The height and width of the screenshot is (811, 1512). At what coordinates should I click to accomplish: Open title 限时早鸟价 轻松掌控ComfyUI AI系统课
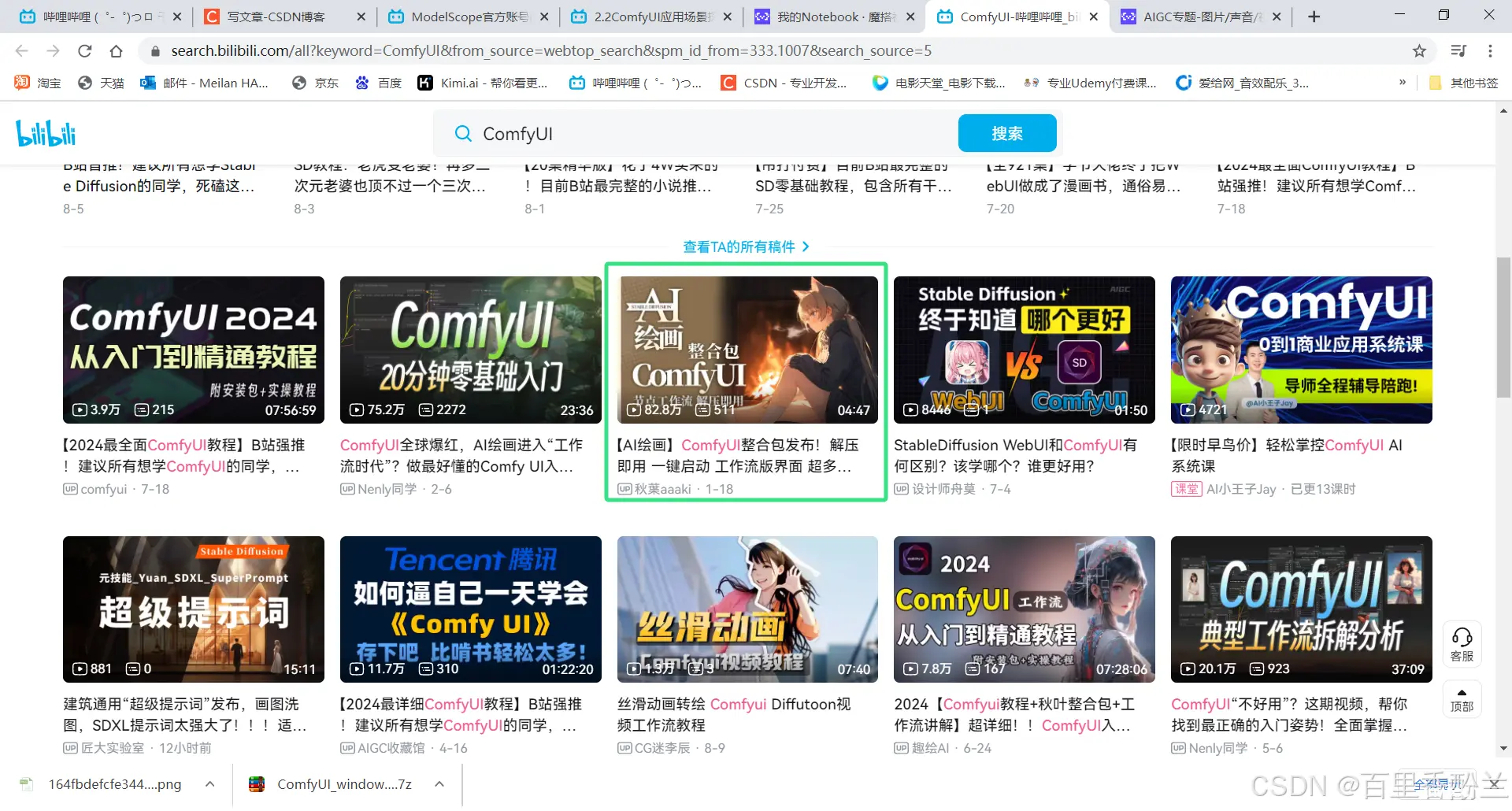click(1287, 456)
